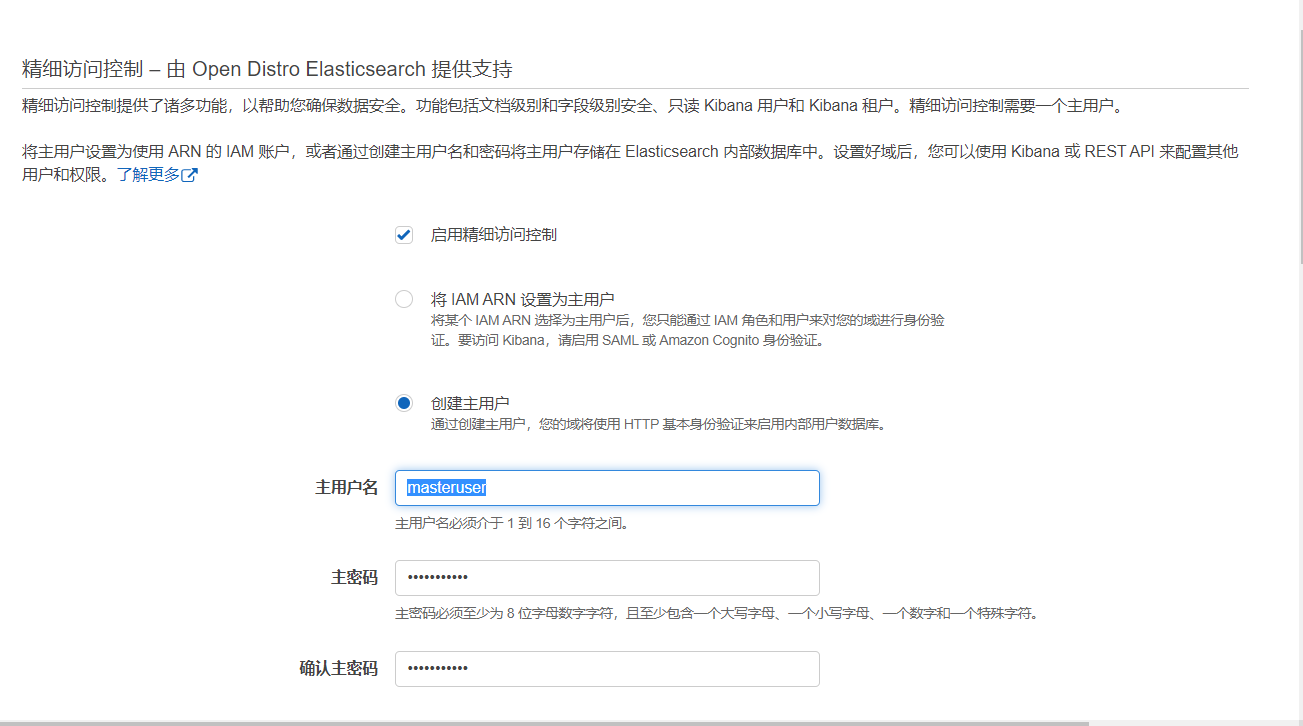Select 将 IAM ARN 设置为主用户 radio button
This screenshot has height=726, width=1303.
pyautogui.click(x=404, y=299)
